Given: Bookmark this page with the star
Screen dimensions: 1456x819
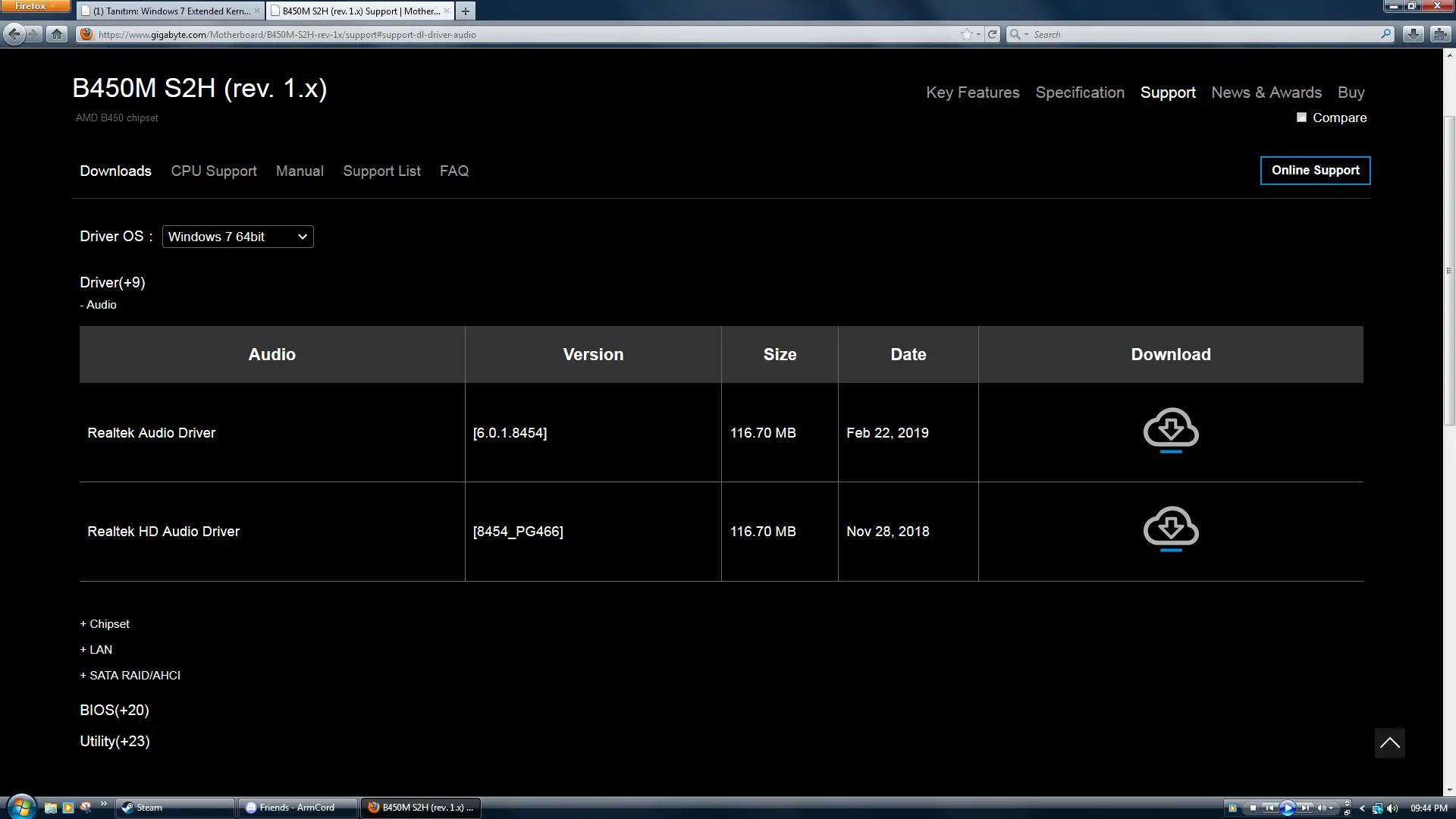Looking at the screenshot, I should pos(966,34).
